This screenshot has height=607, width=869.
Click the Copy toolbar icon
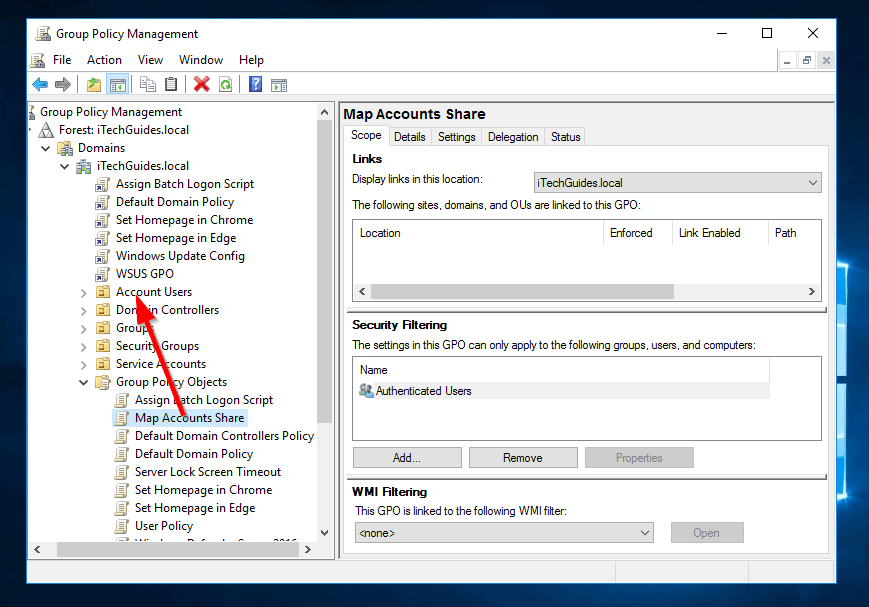[x=148, y=85]
